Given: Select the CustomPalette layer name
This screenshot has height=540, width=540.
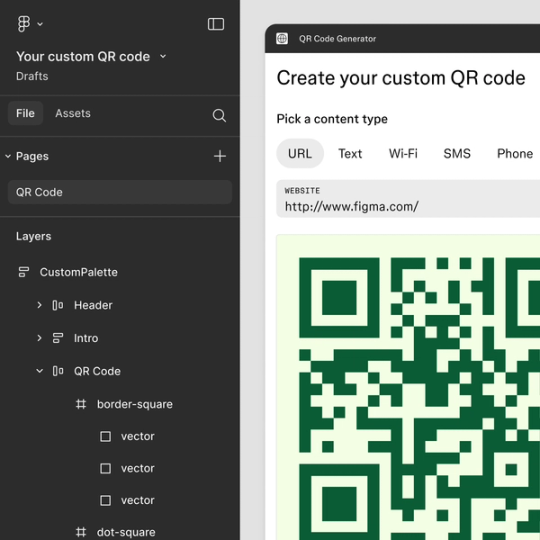Looking at the screenshot, I should click(x=79, y=272).
